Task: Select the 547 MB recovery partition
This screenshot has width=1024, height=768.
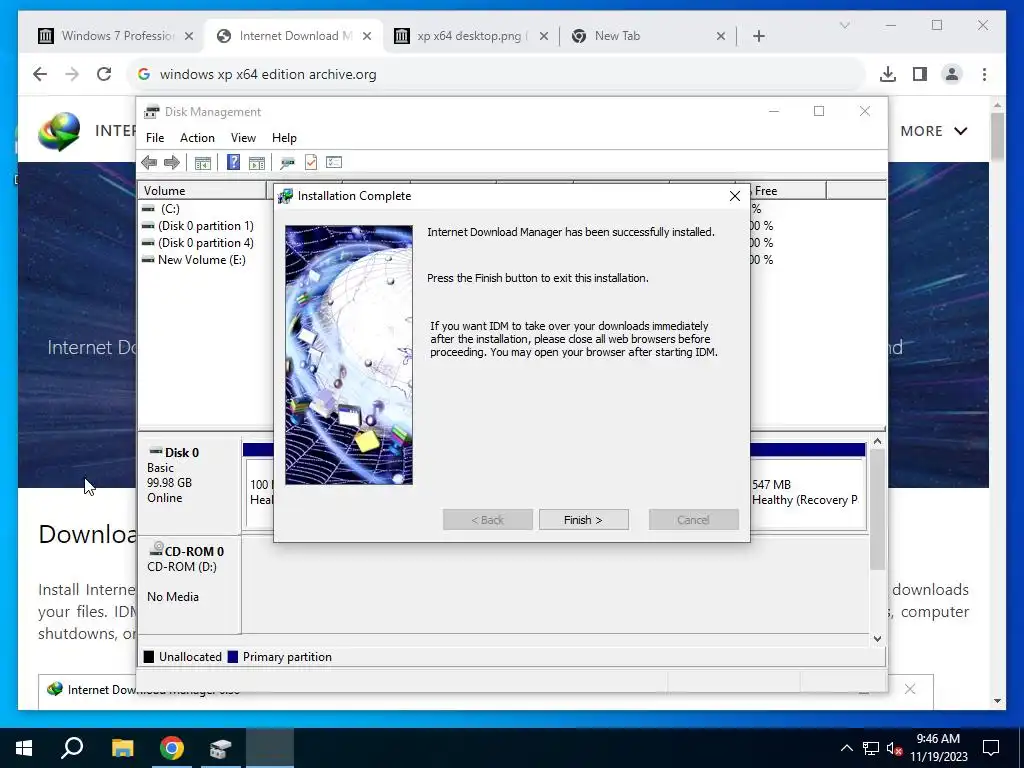Action: [x=808, y=492]
